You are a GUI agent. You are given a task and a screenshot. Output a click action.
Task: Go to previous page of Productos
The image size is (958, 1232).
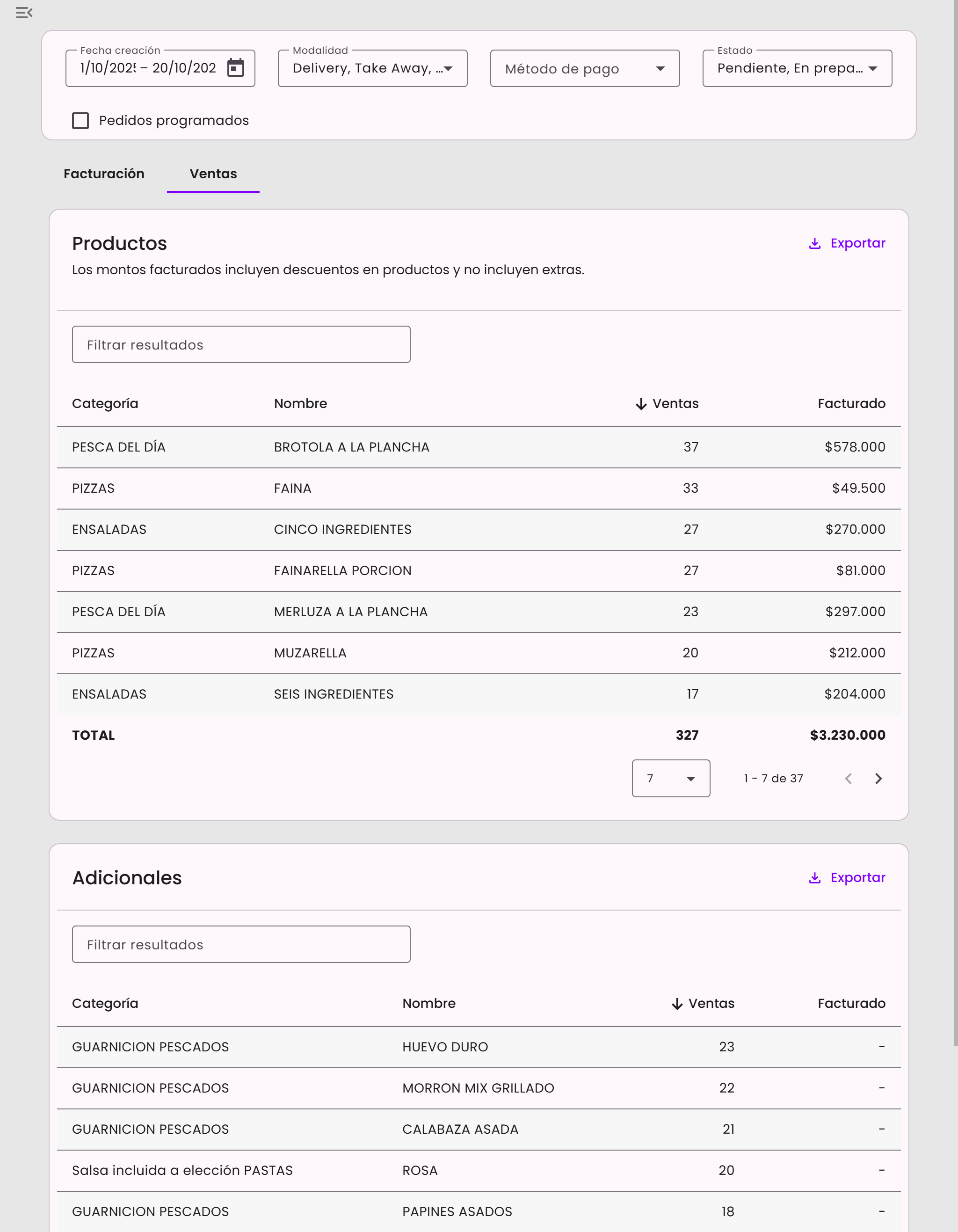[848, 779]
